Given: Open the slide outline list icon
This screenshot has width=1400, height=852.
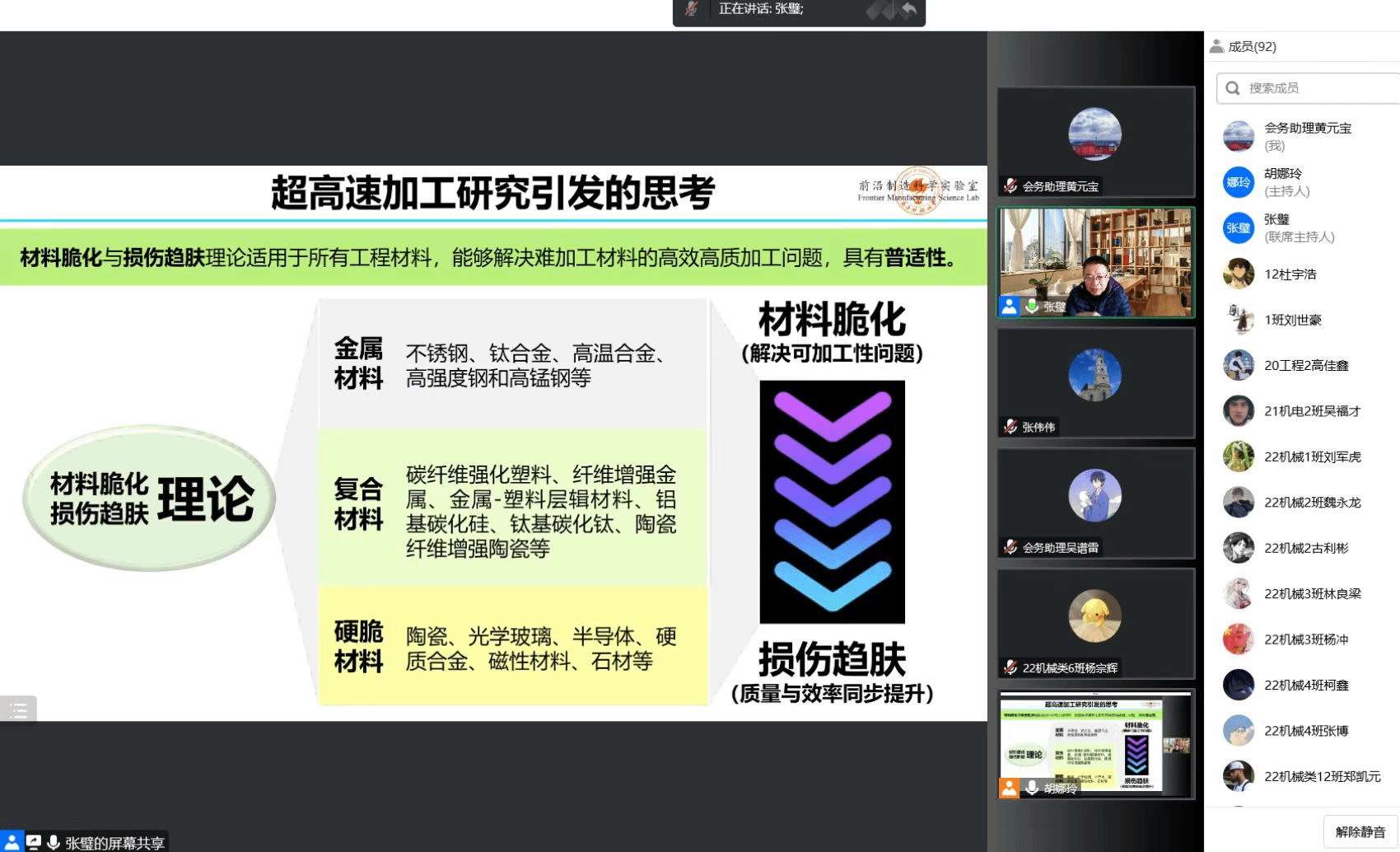Looking at the screenshot, I should point(18,709).
